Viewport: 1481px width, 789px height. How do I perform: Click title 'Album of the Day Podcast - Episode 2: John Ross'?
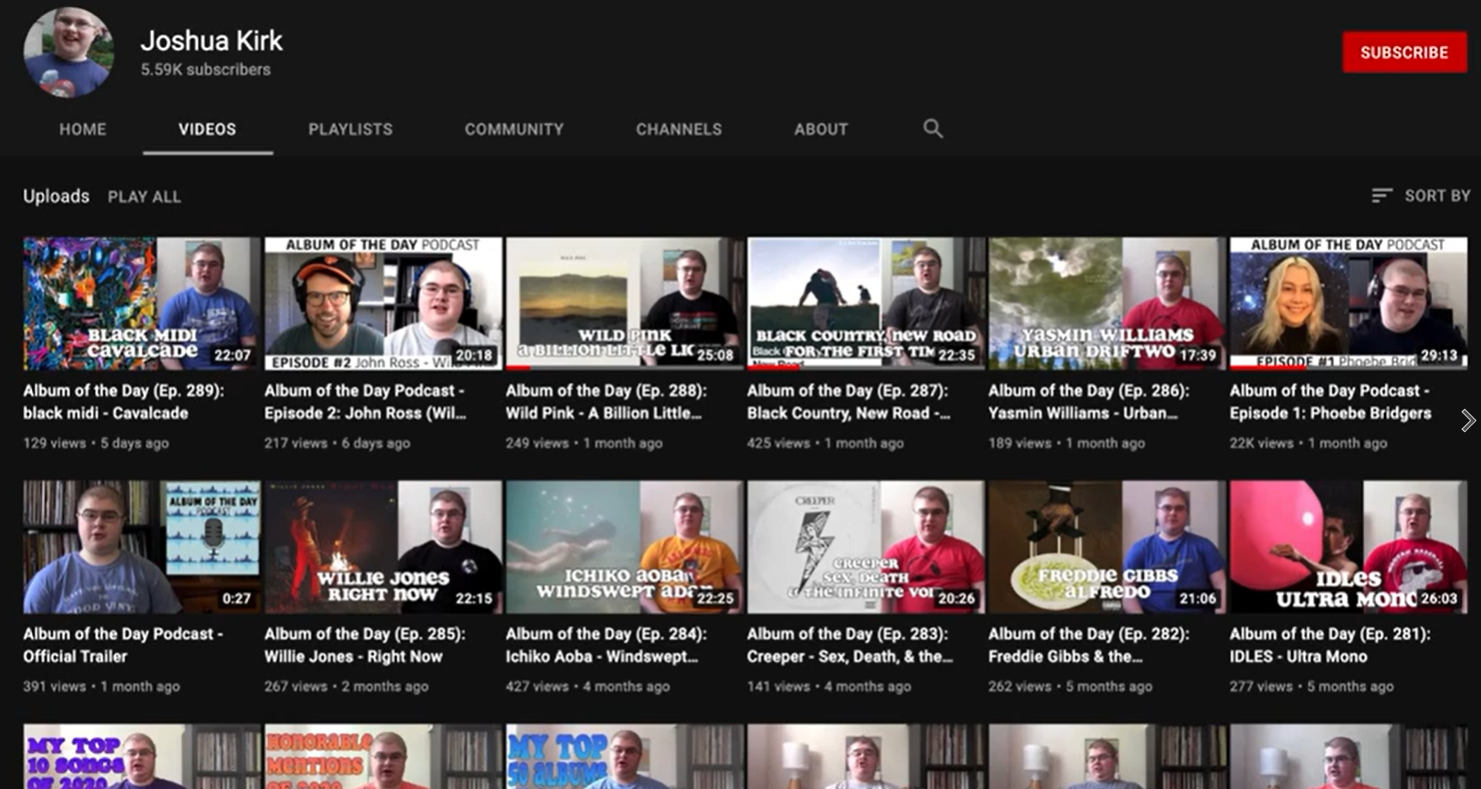[366, 402]
